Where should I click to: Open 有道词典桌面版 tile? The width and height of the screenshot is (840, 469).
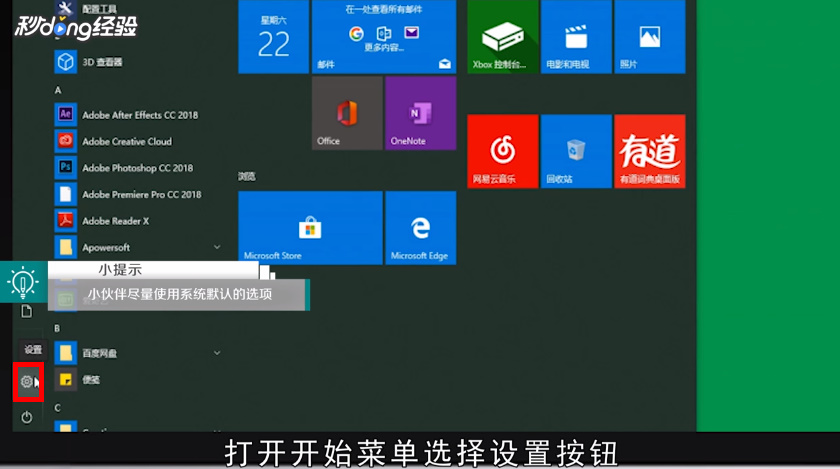point(650,151)
